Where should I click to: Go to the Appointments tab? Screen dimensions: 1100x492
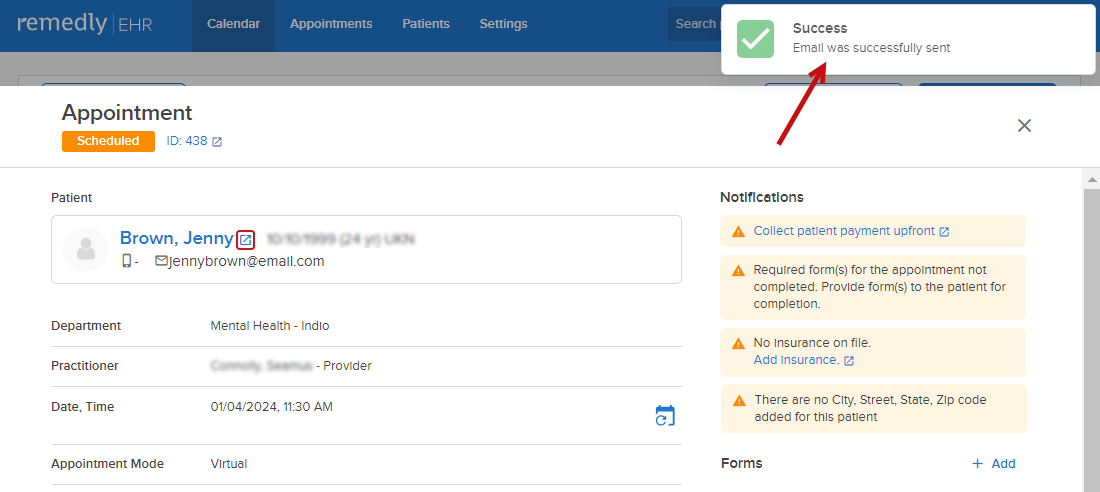[331, 24]
